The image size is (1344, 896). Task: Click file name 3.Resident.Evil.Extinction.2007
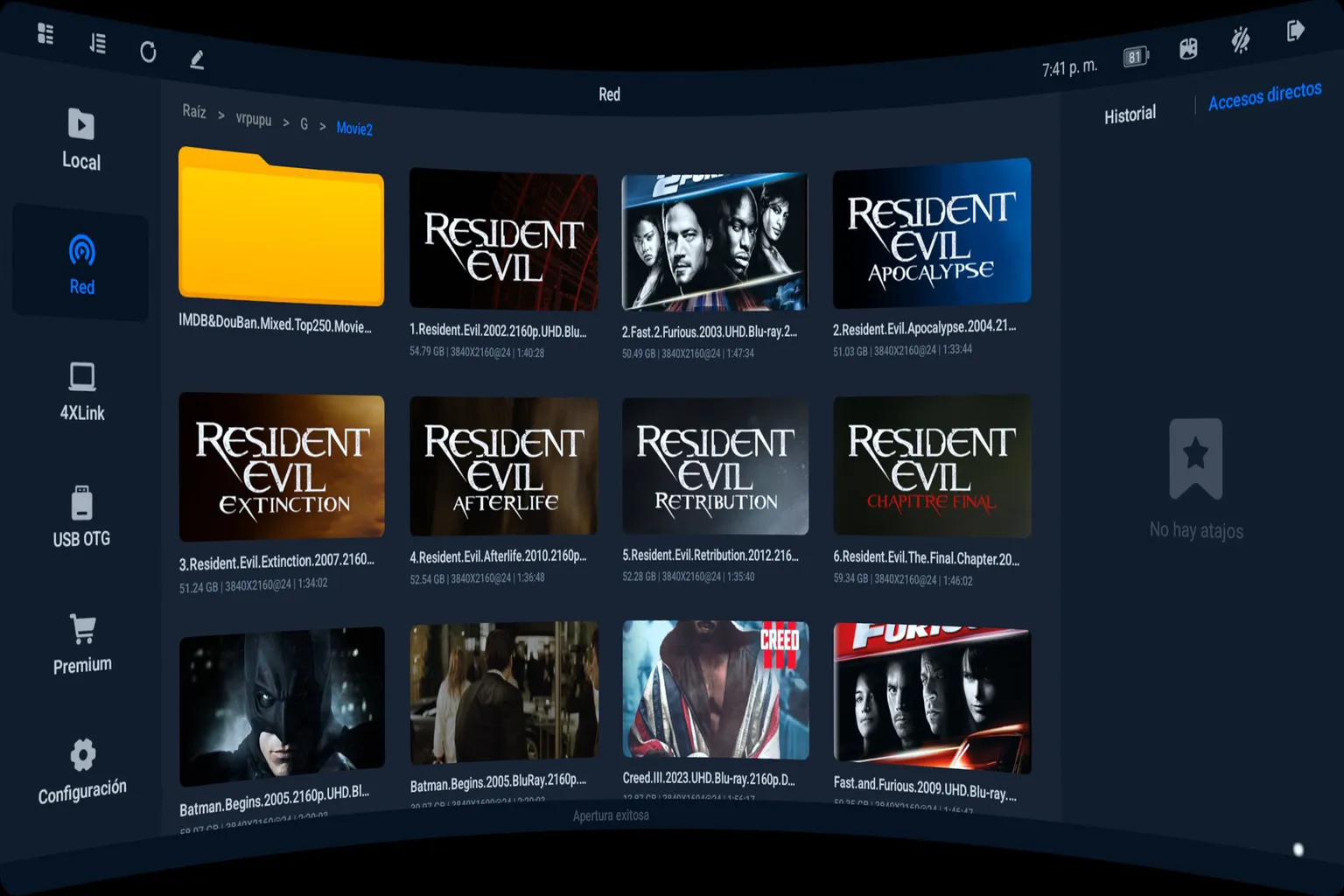[276, 561]
